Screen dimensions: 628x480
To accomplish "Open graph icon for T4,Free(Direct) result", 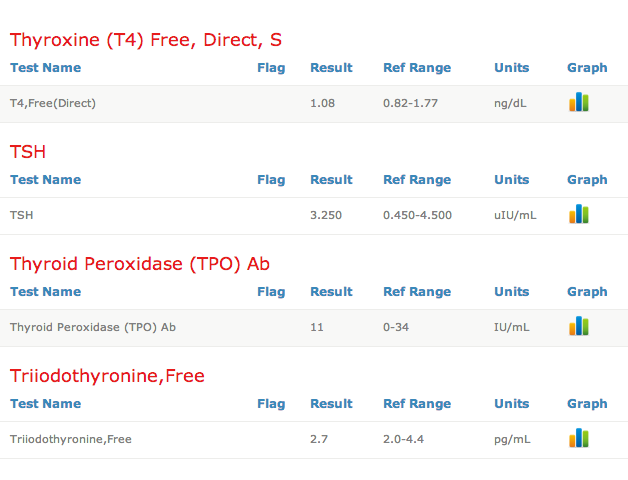I will pos(578,102).
